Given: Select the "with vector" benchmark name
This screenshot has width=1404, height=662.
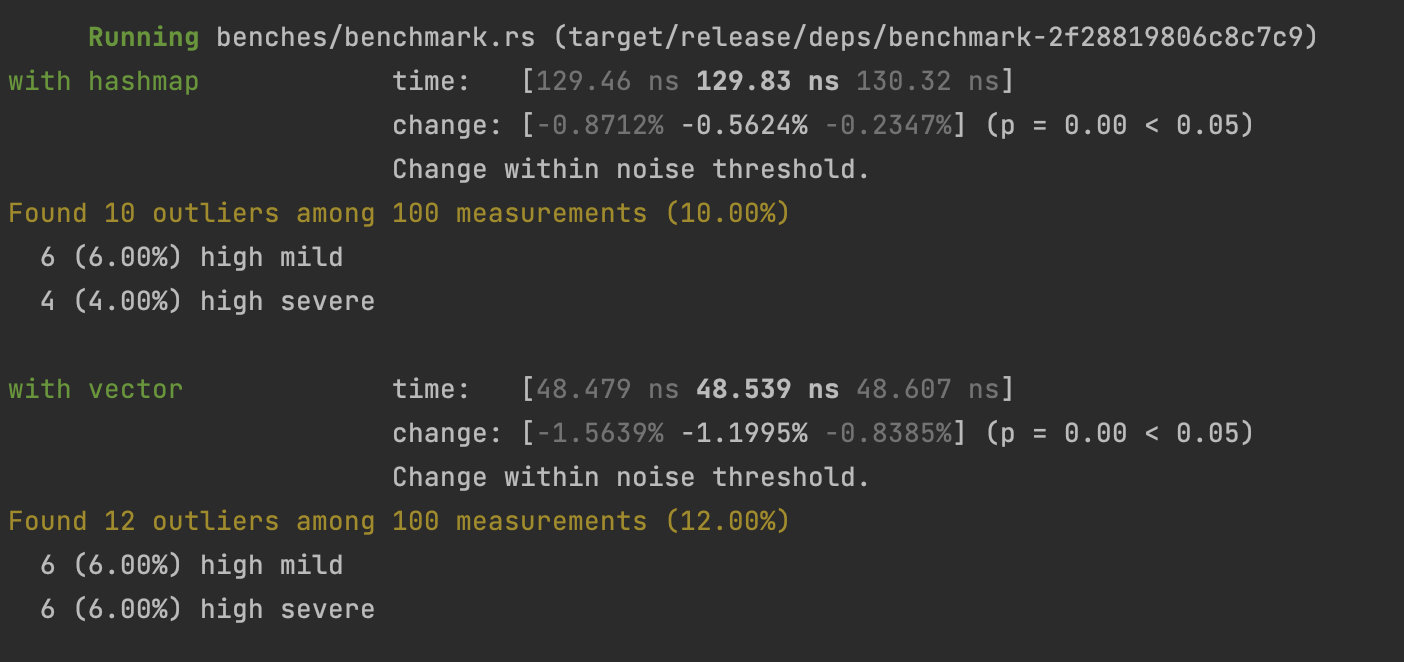Looking at the screenshot, I should tap(95, 389).
